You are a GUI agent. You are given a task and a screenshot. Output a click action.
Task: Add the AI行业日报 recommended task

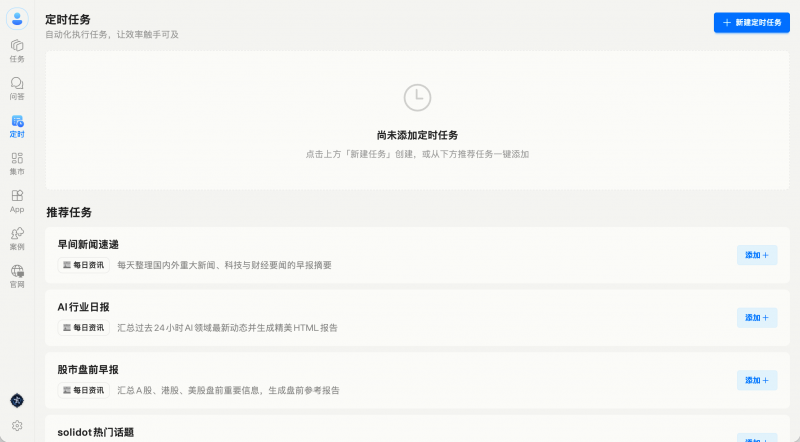click(757, 317)
